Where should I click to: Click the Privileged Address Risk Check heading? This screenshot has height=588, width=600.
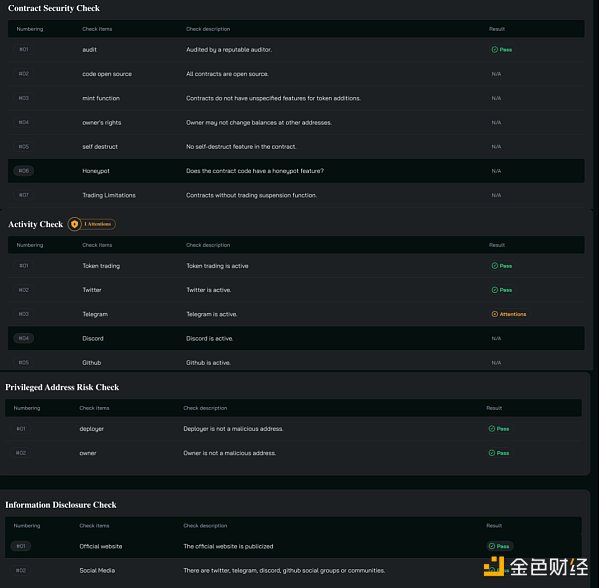(62, 387)
